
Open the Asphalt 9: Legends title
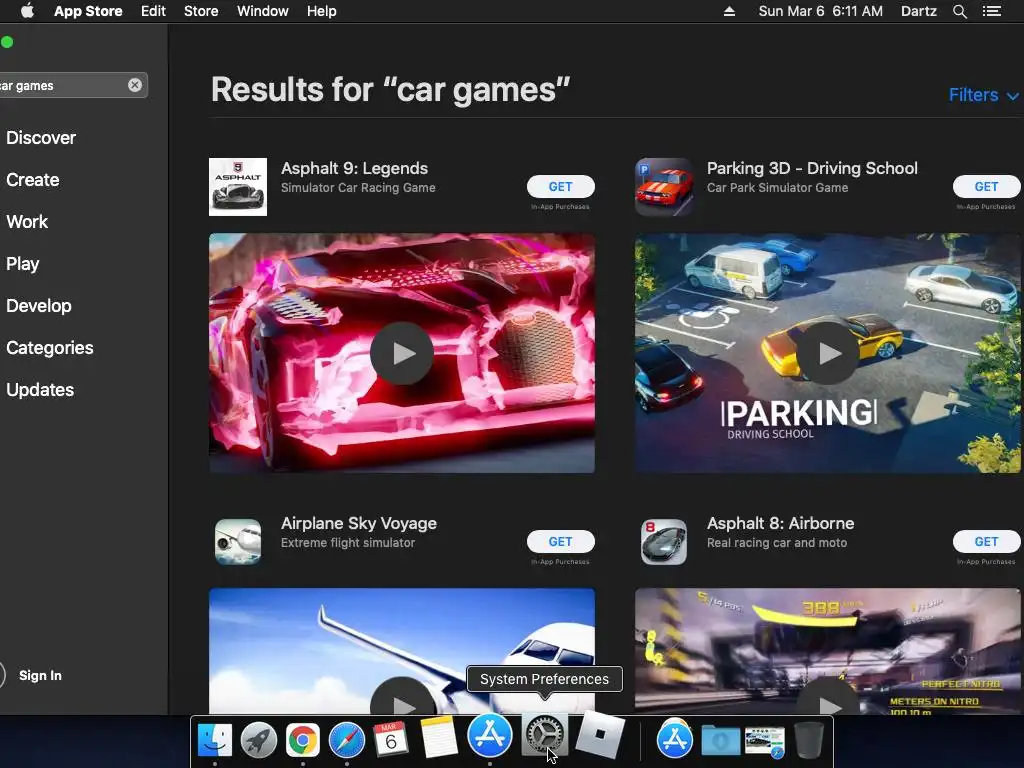click(355, 168)
